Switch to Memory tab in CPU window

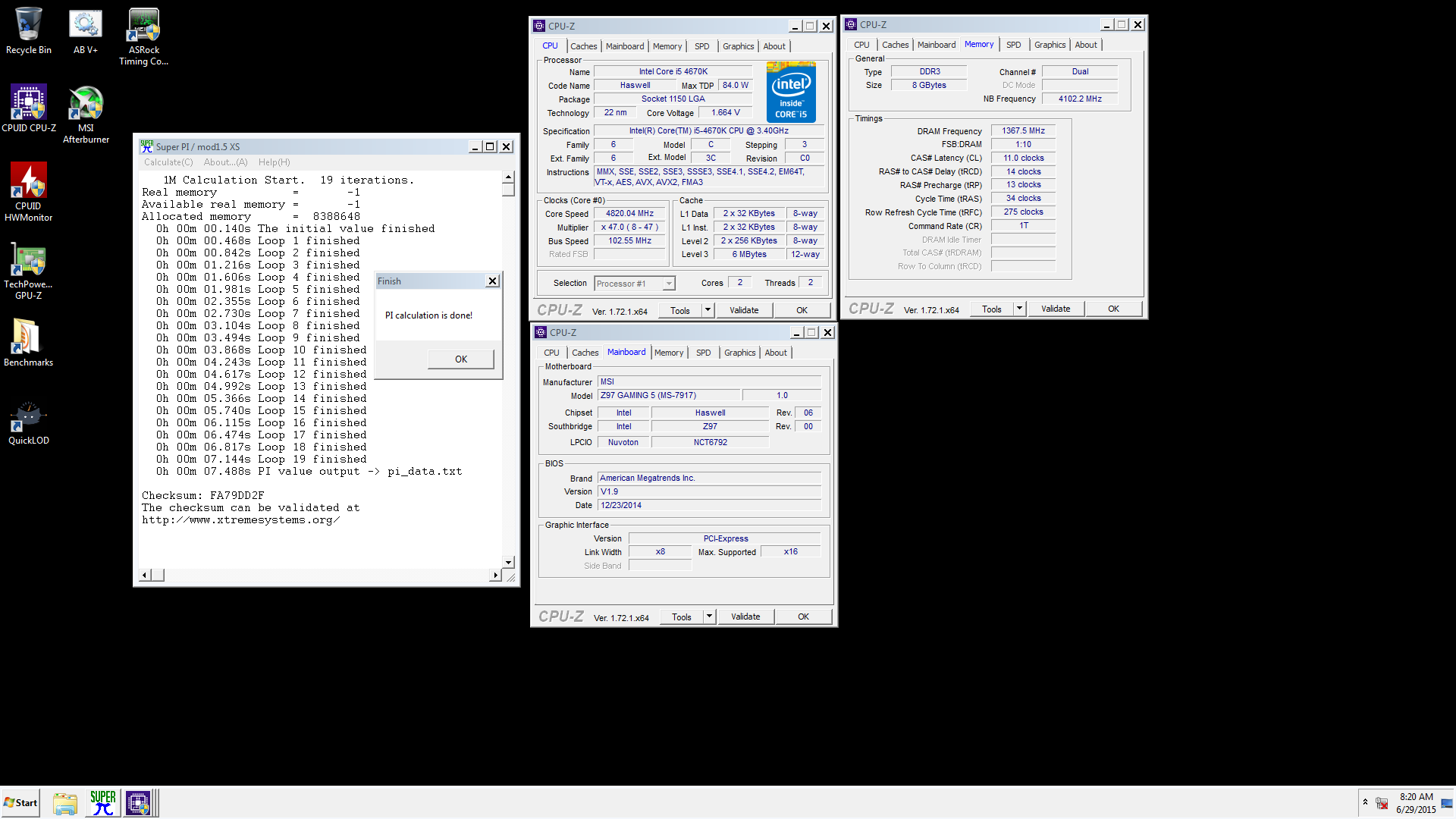[x=667, y=46]
